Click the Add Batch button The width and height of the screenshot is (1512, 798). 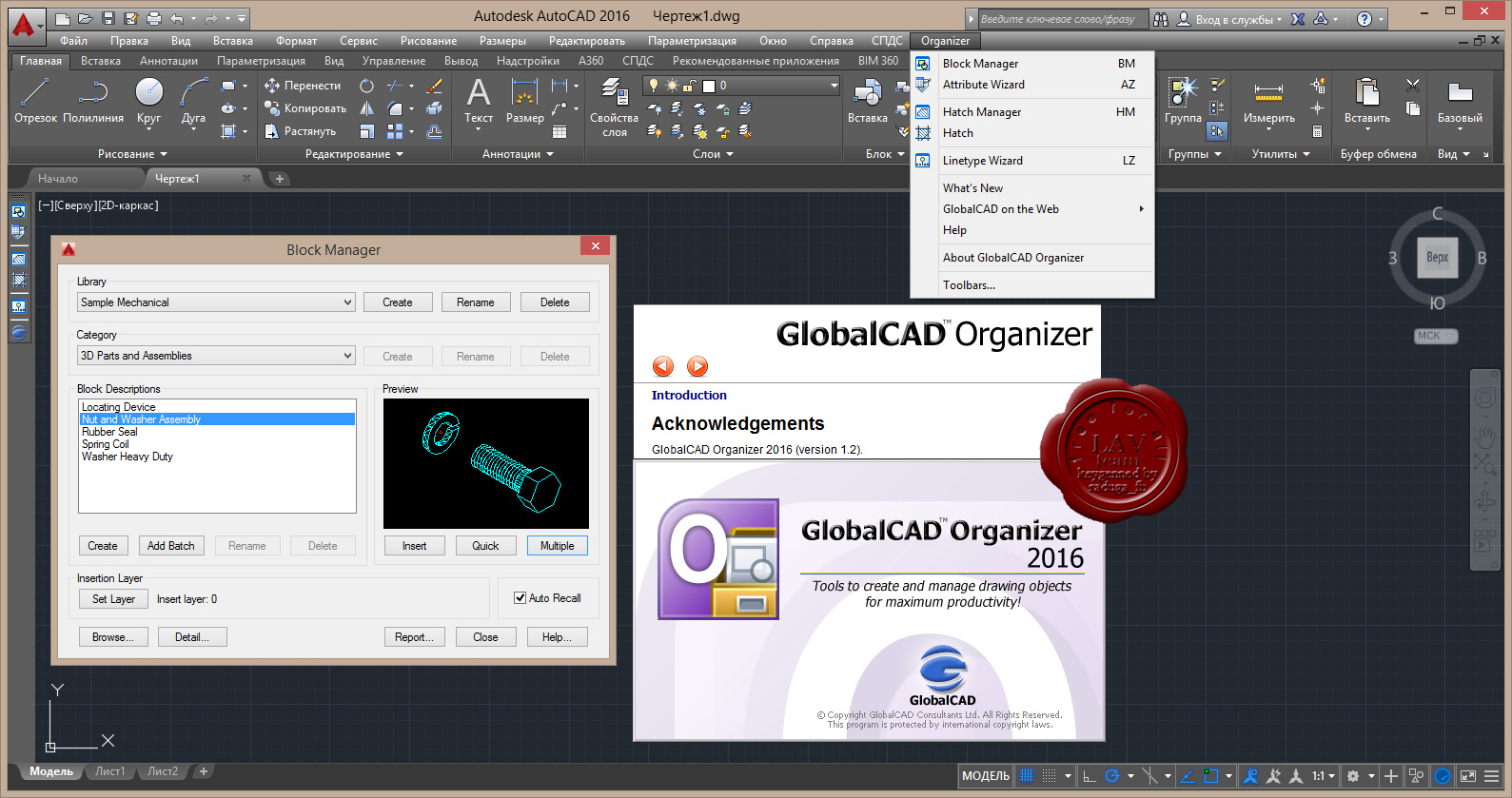click(171, 546)
